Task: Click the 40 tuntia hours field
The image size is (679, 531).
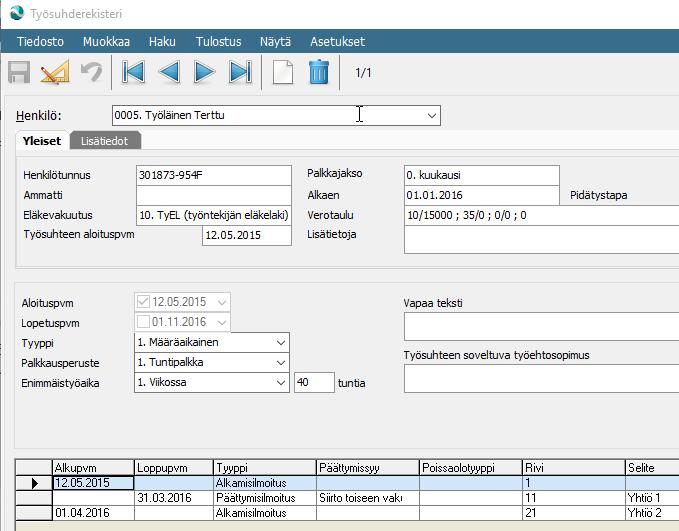Action: [314, 382]
